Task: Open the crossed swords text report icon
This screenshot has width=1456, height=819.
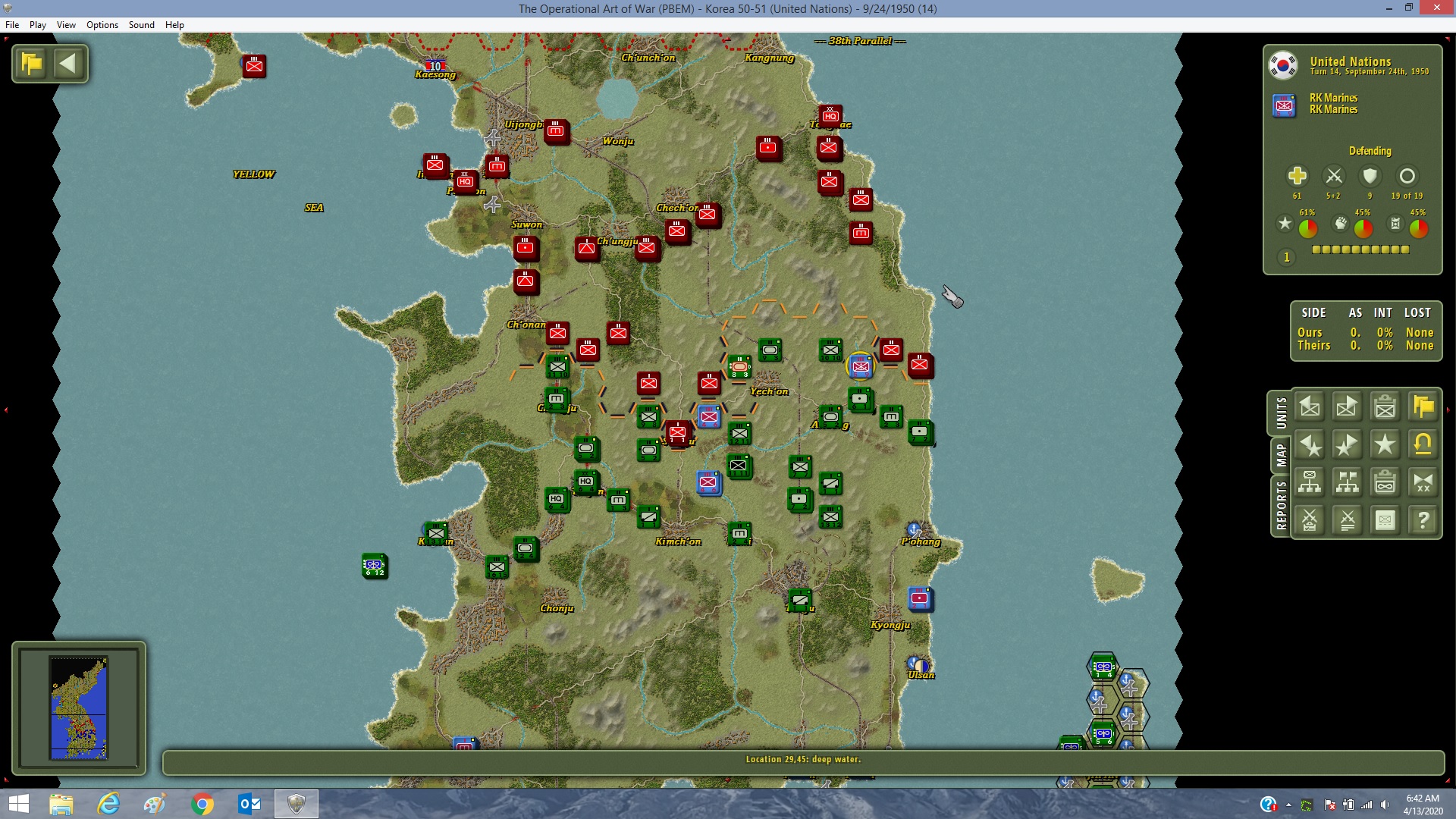Action: point(1348,520)
